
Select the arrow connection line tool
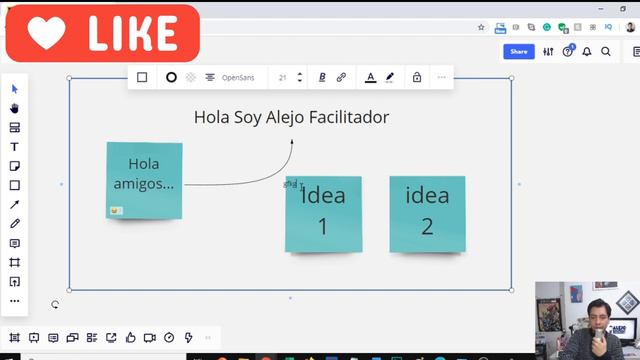pyautogui.click(x=15, y=204)
